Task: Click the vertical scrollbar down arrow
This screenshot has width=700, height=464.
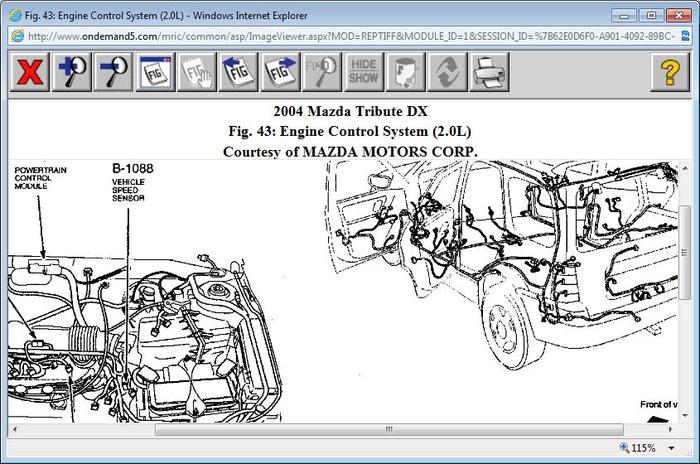Action: [x=685, y=414]
